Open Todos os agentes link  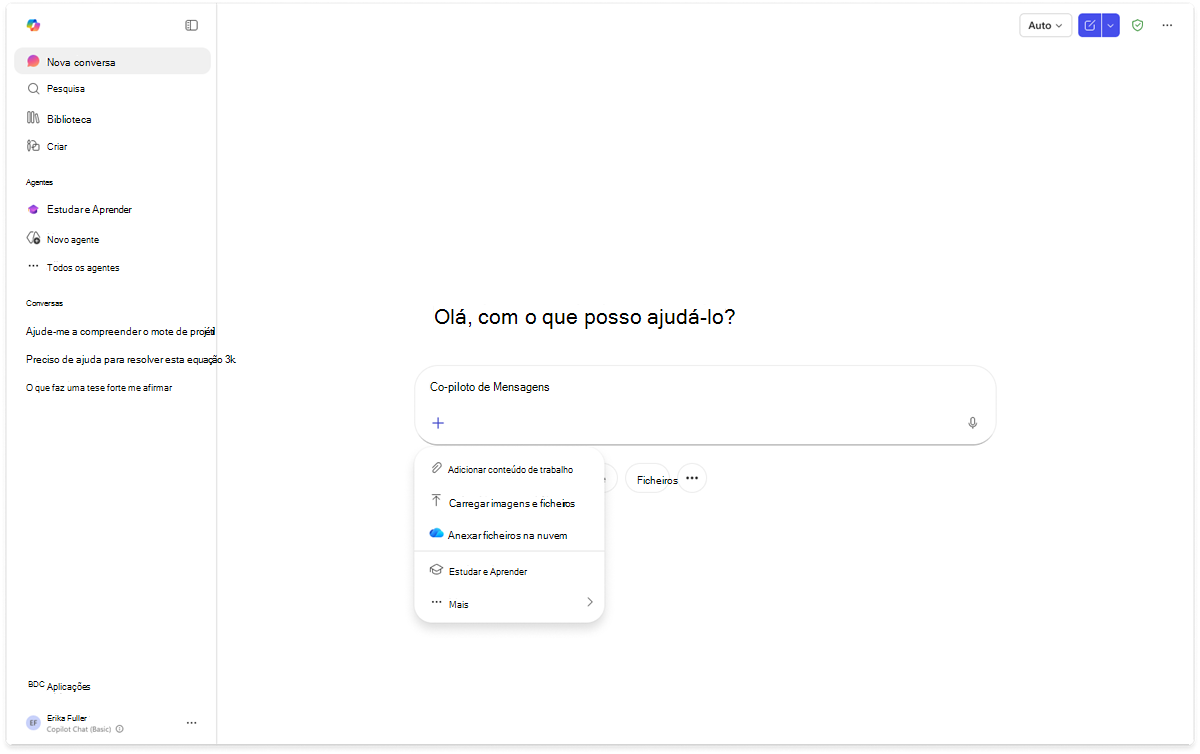(83, 267)
